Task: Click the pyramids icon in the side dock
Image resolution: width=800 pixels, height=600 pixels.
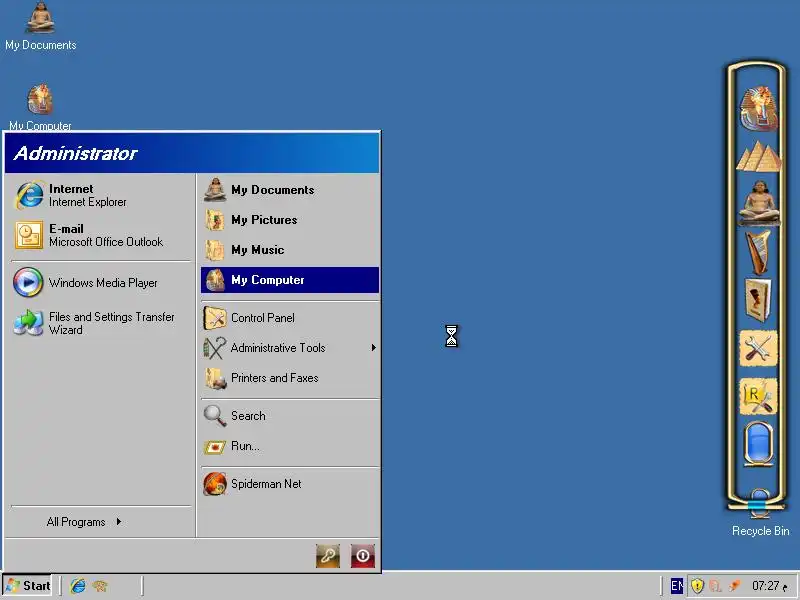Action: (x=759, y=156)
